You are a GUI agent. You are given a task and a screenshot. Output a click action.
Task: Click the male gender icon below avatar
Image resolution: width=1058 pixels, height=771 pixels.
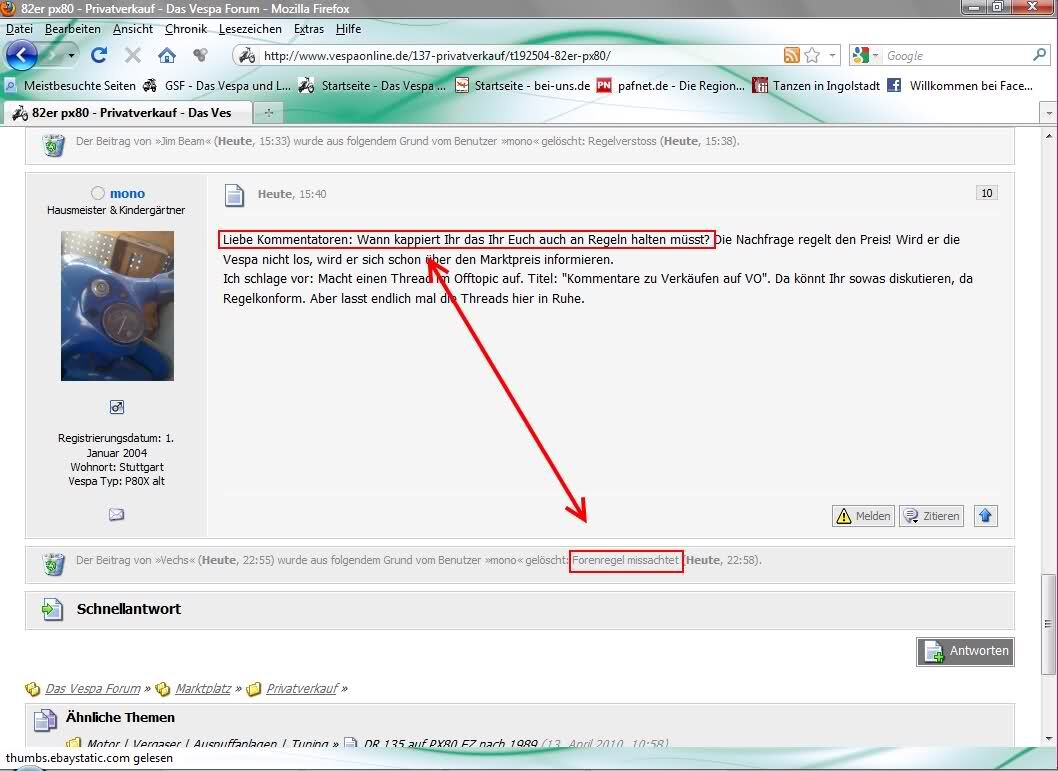point(116,407)
